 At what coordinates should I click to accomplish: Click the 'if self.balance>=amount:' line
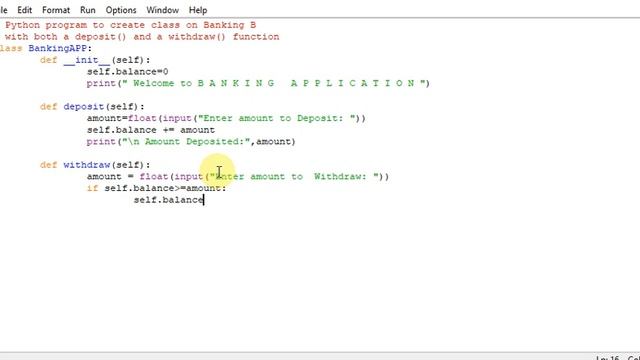coord(156,188)
